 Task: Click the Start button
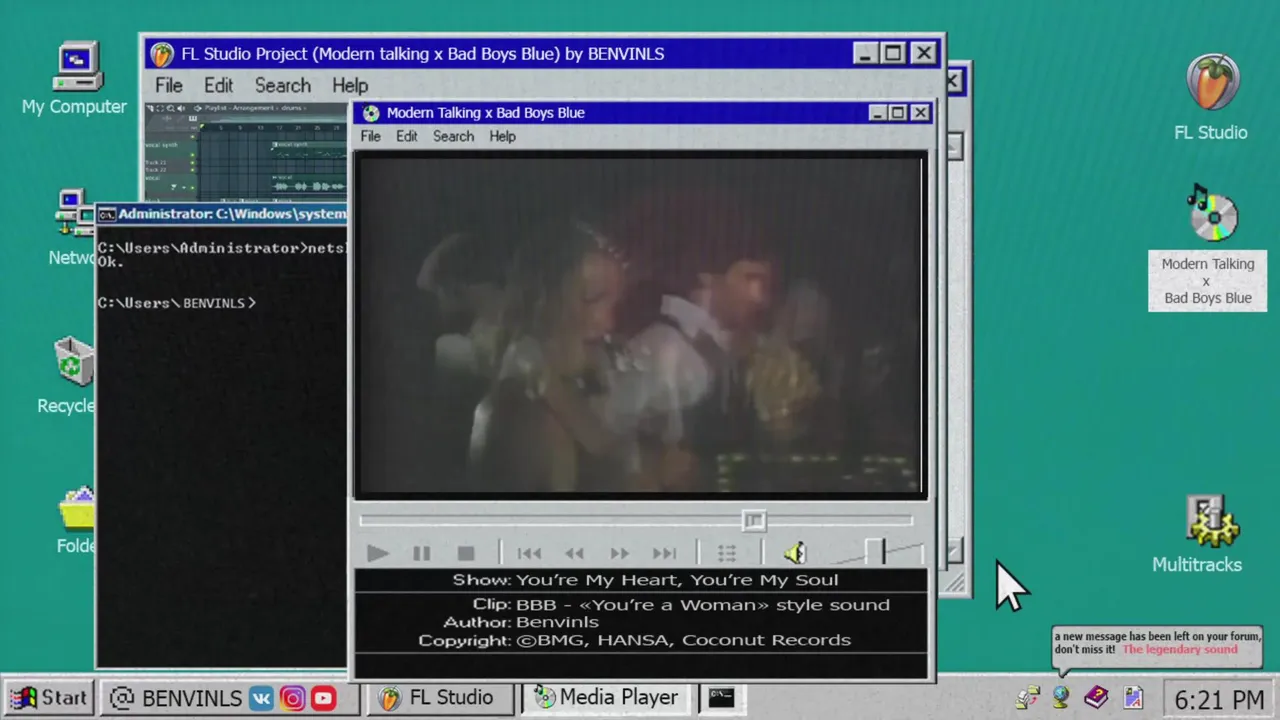[x=50, y=697]
